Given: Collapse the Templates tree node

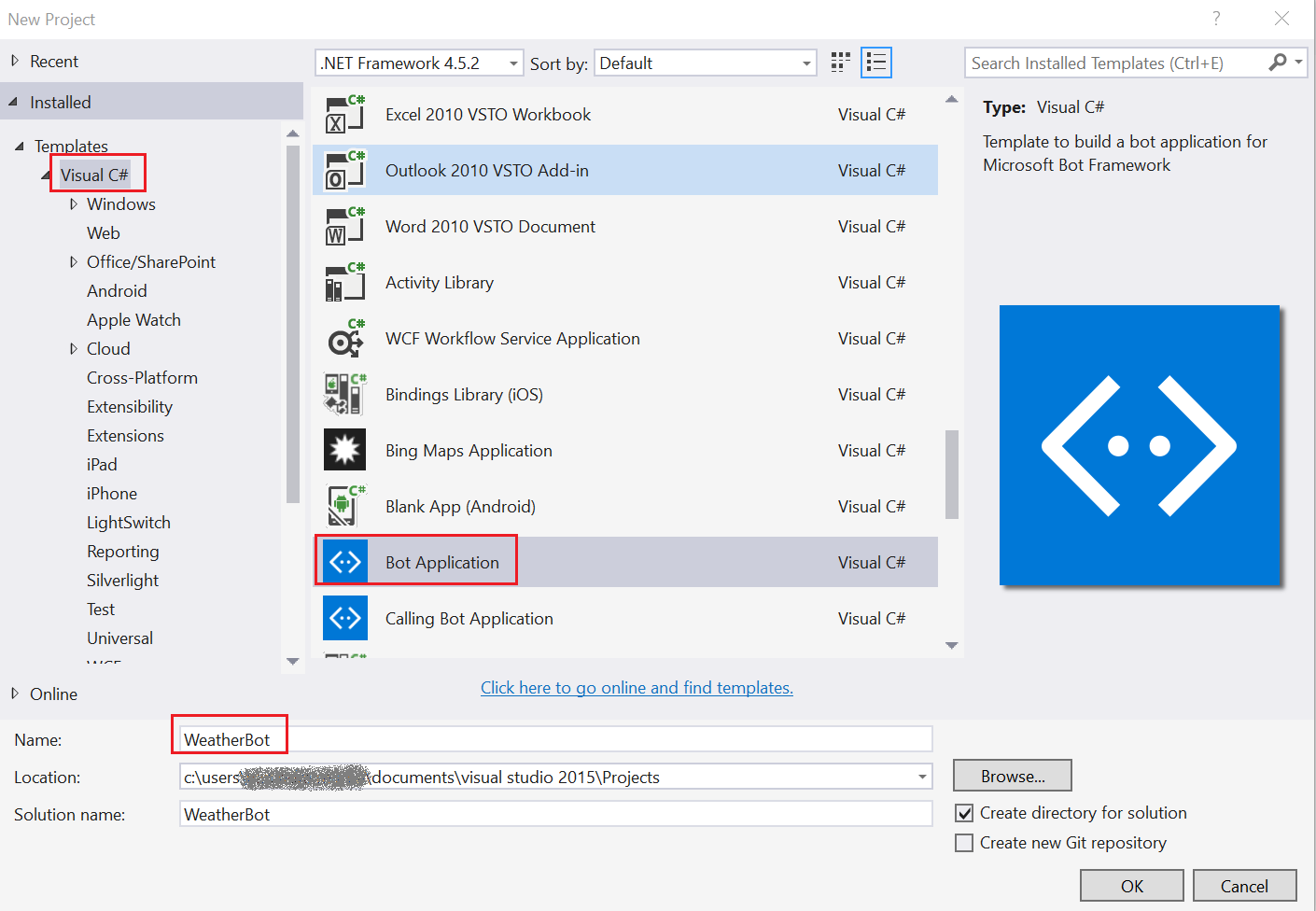Looking at the screenshot, I should 20,147.
